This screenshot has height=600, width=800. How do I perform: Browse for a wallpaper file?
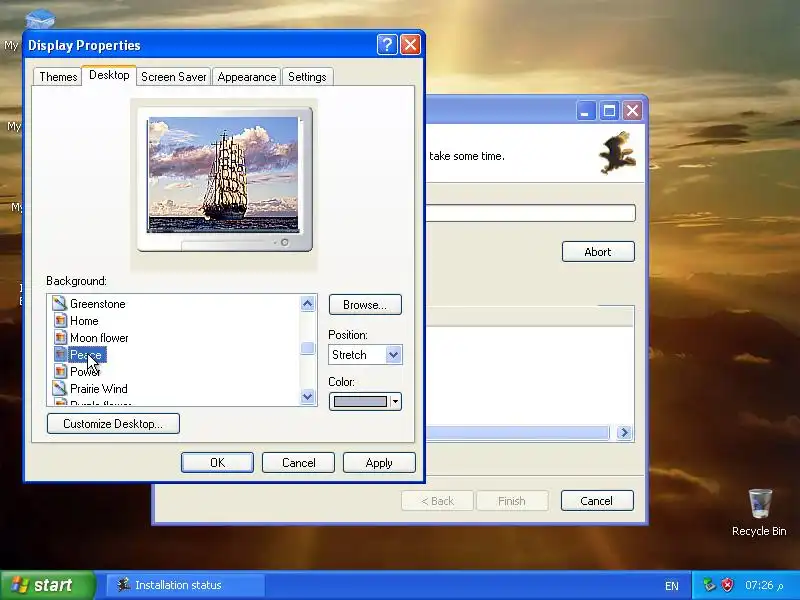pos(365,305)
